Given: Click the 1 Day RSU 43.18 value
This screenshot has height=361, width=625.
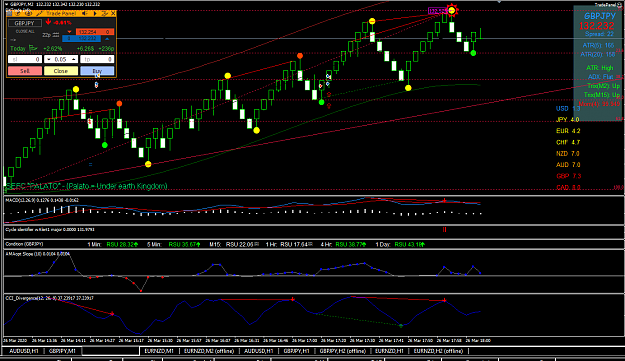Looking at the screenshot, I should 410,244.
